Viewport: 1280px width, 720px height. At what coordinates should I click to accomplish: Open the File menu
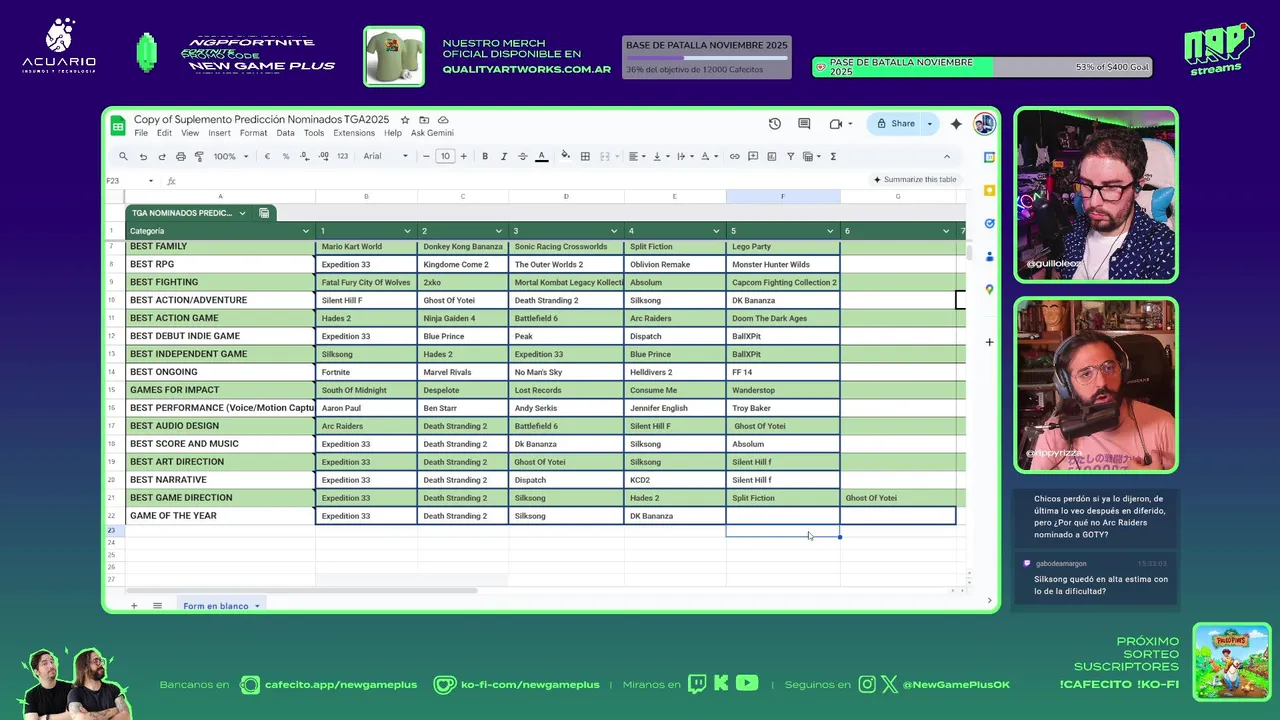tap(141, 133)
